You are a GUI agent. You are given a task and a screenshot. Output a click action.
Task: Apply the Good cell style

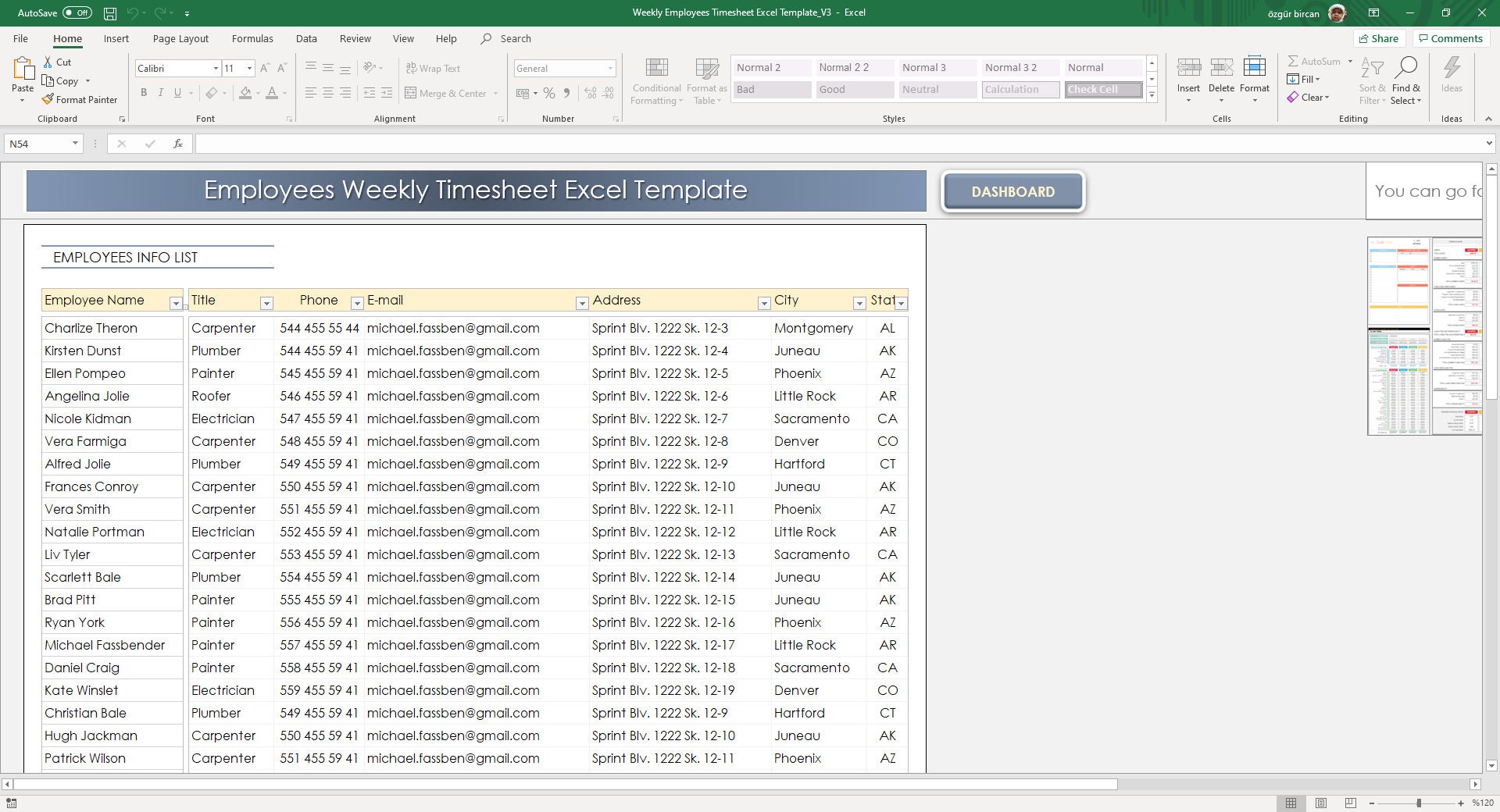pos(855,89)
